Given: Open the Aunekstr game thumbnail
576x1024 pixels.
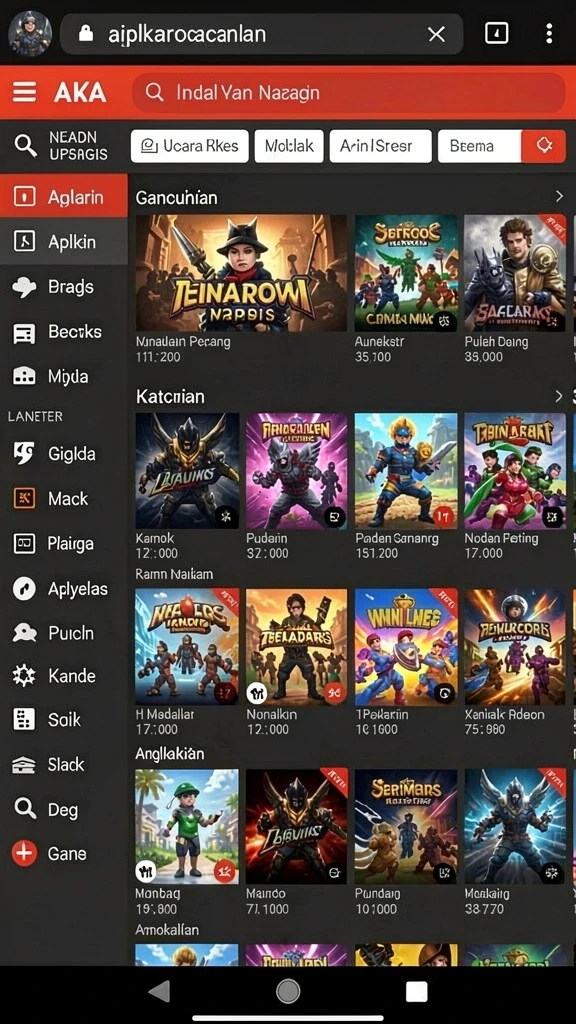Looking at the screenshot, I should 406,273.
